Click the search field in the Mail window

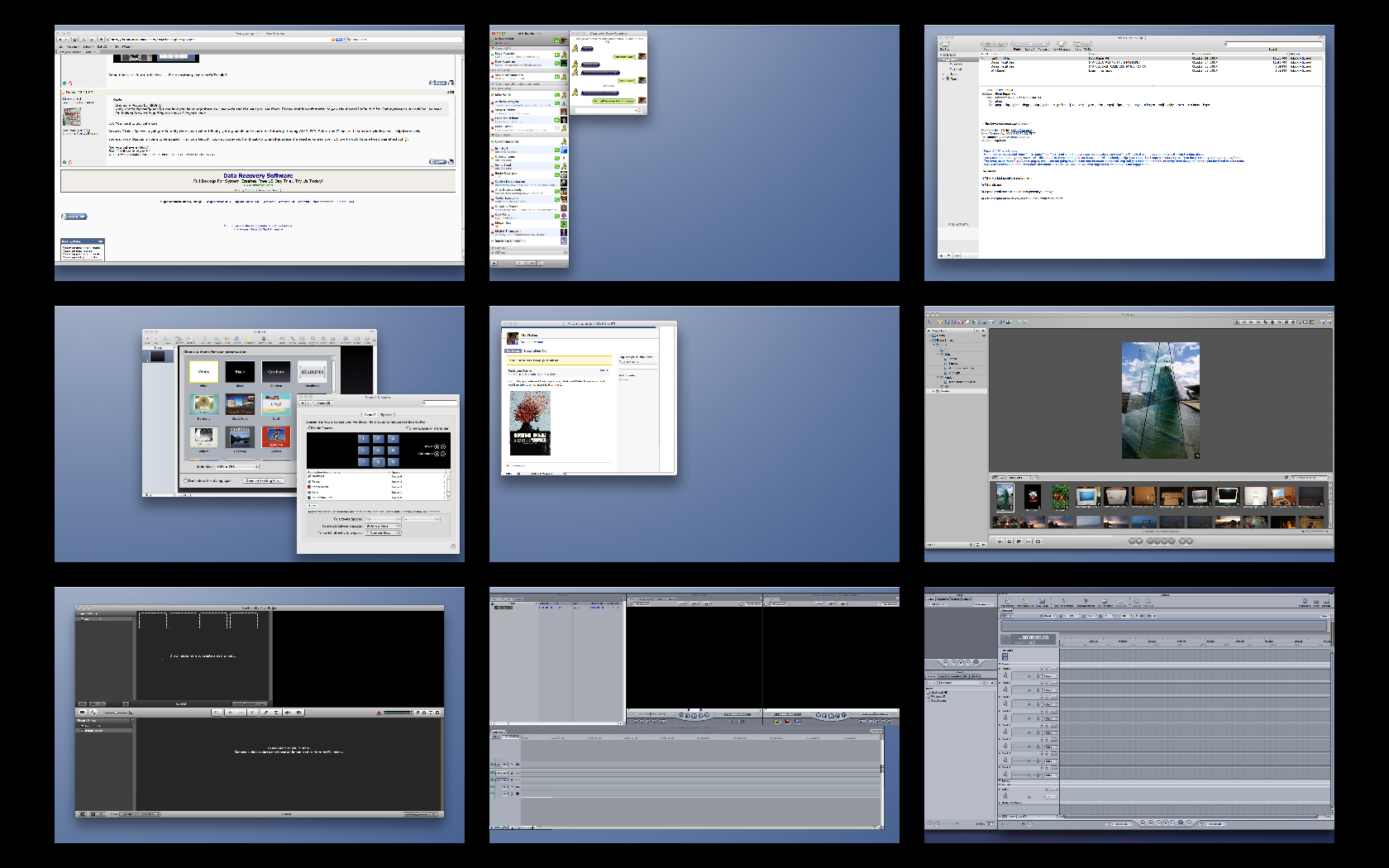point(1273,45)
